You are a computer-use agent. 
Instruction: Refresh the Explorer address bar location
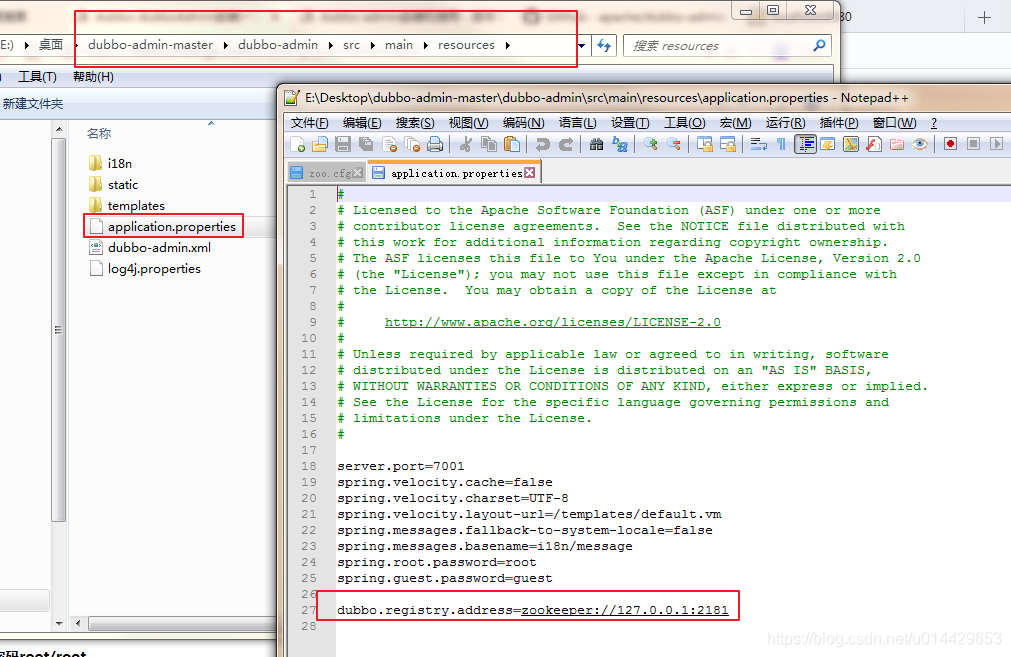tap(604, 45)
